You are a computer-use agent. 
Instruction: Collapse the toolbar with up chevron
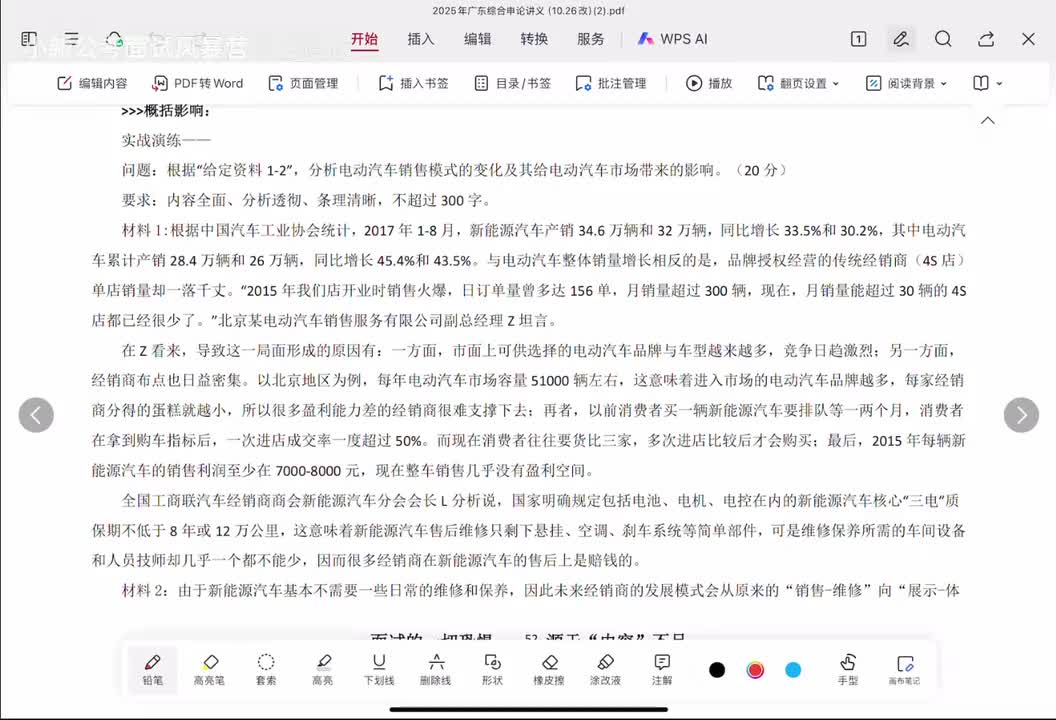pyautogui.click(x=988, y=121)
